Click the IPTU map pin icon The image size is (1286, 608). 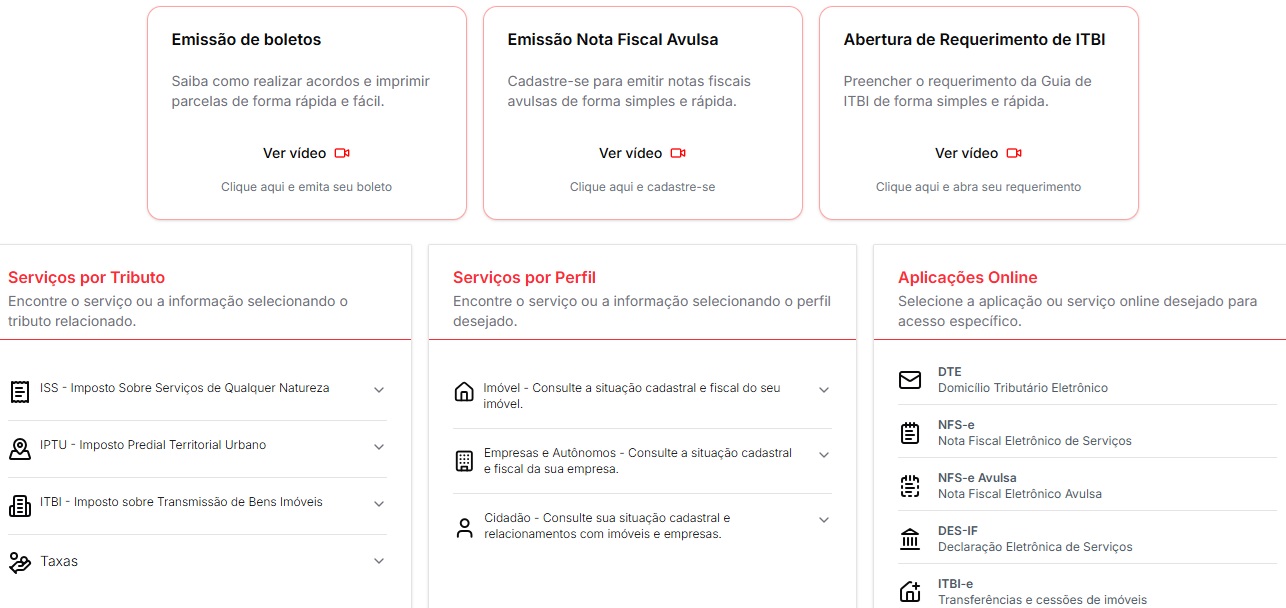[x=20, y=448]
